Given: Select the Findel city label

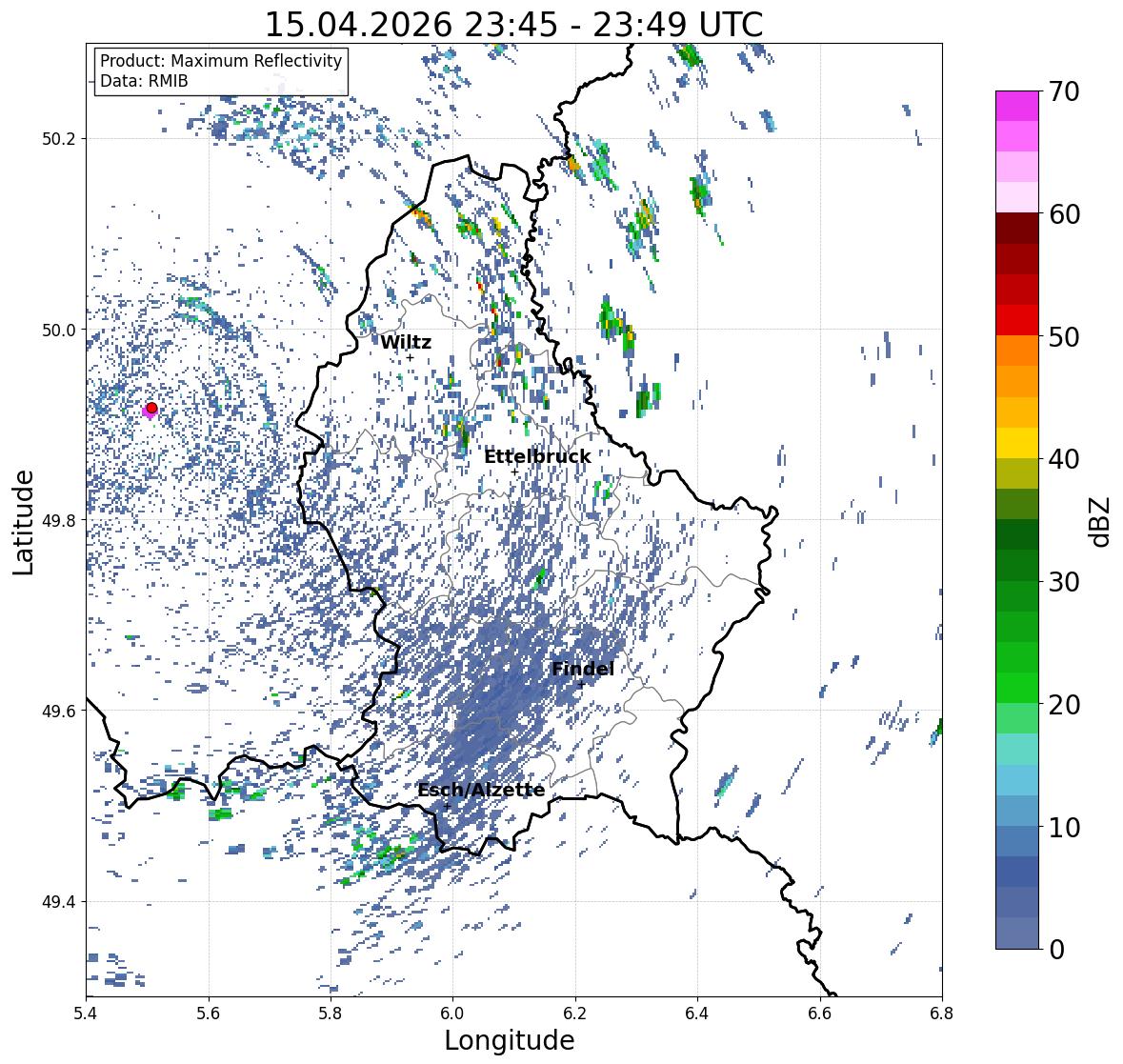Looking at the screenshot, I should 582,669.
